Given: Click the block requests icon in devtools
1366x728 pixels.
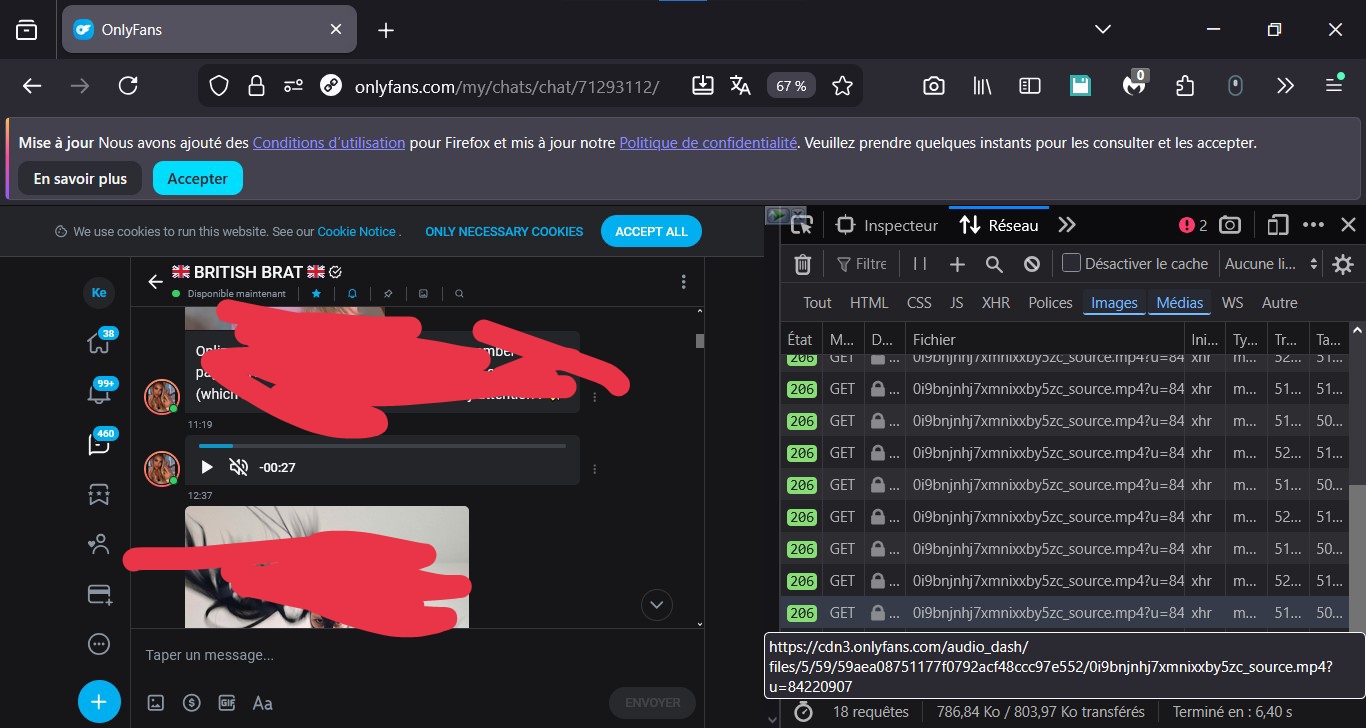Looking at the screenshot, I should (1032, 264).
